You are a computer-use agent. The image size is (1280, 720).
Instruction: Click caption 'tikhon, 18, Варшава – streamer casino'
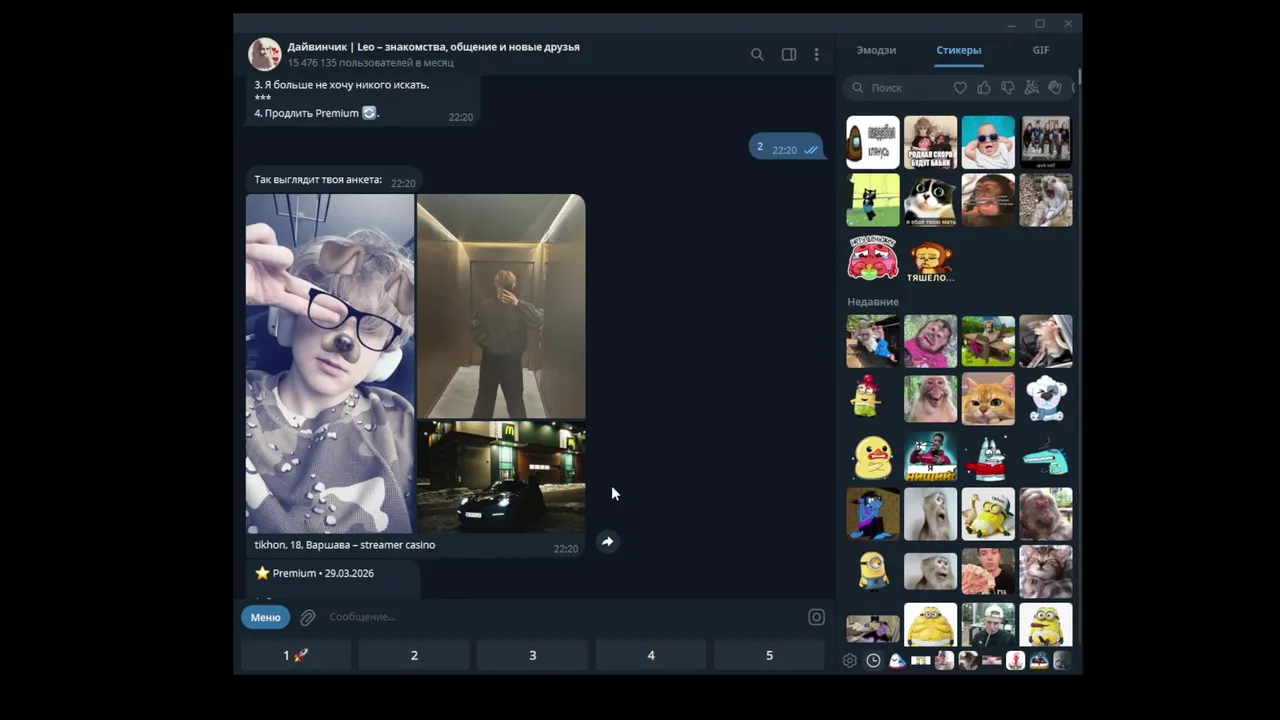[344, 545]
